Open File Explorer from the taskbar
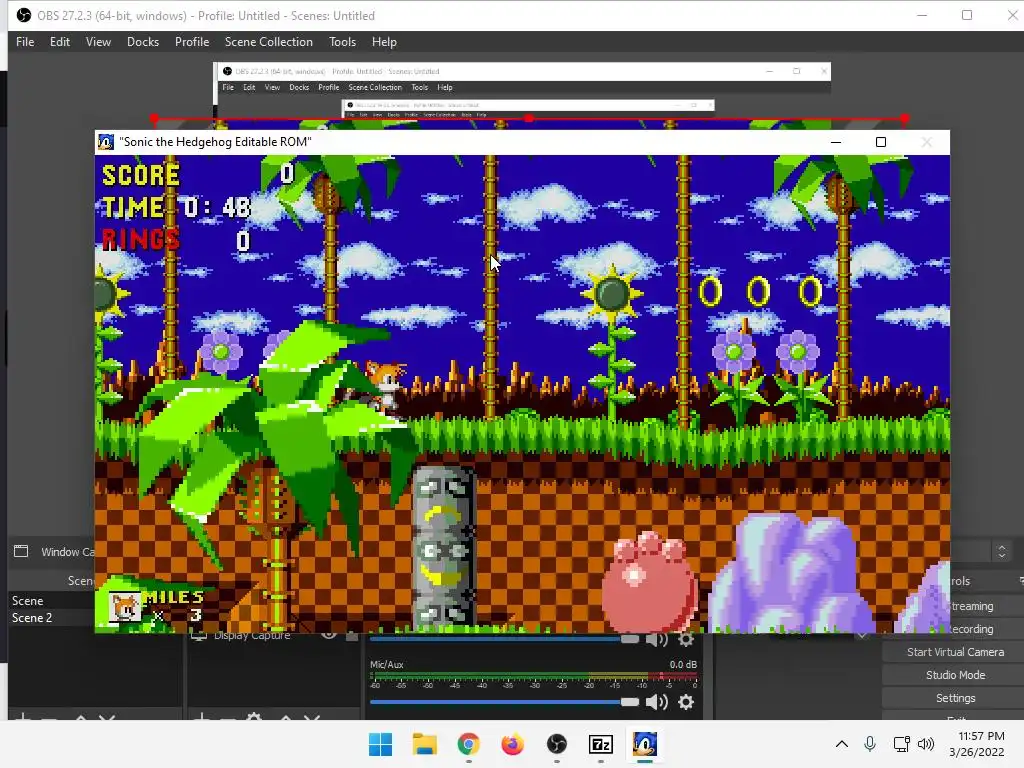 (424, 744)
